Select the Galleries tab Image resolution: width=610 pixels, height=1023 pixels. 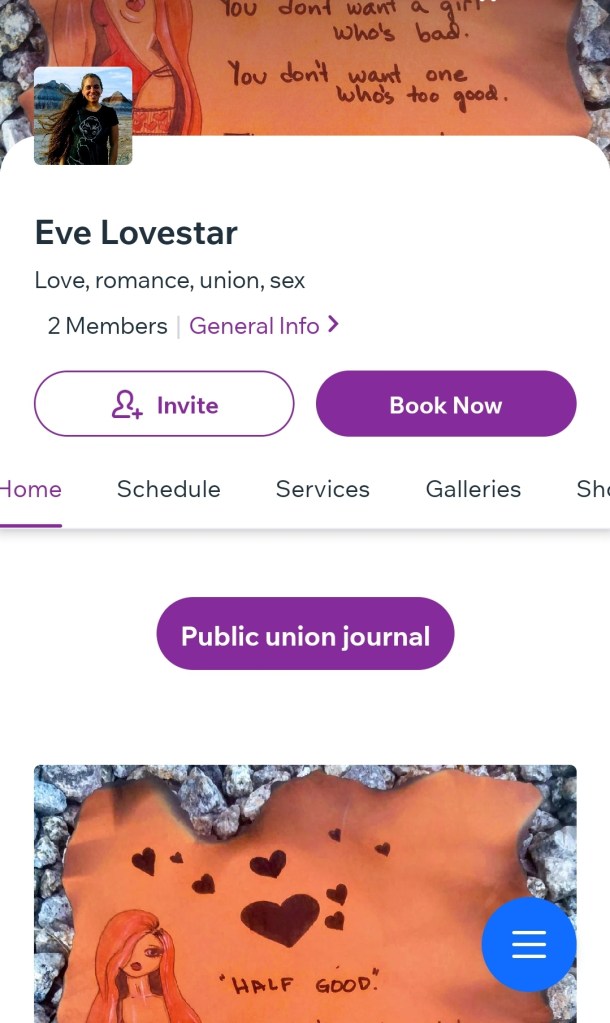point(473,489)
